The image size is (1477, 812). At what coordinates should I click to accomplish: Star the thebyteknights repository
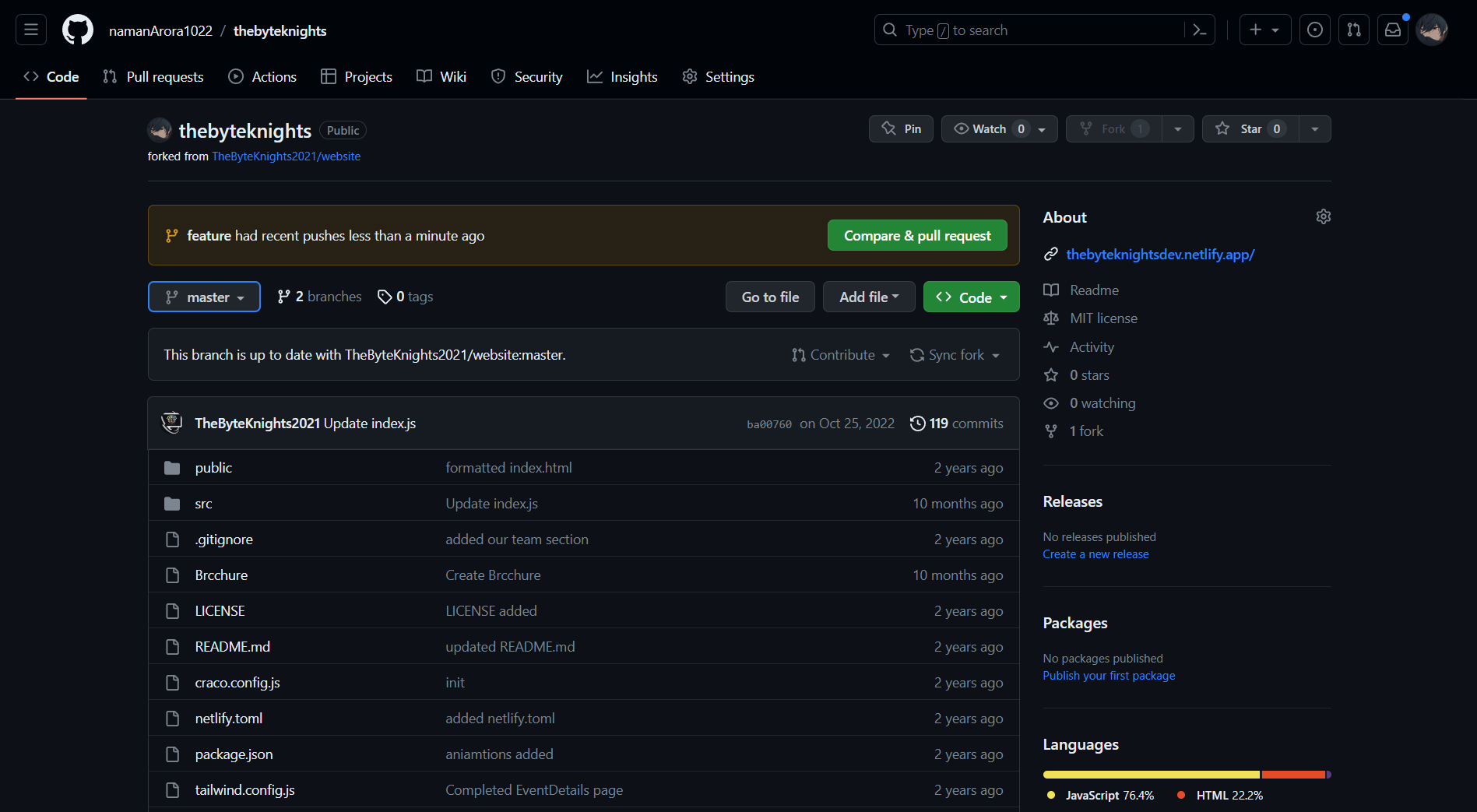(x=1249, y=128)
